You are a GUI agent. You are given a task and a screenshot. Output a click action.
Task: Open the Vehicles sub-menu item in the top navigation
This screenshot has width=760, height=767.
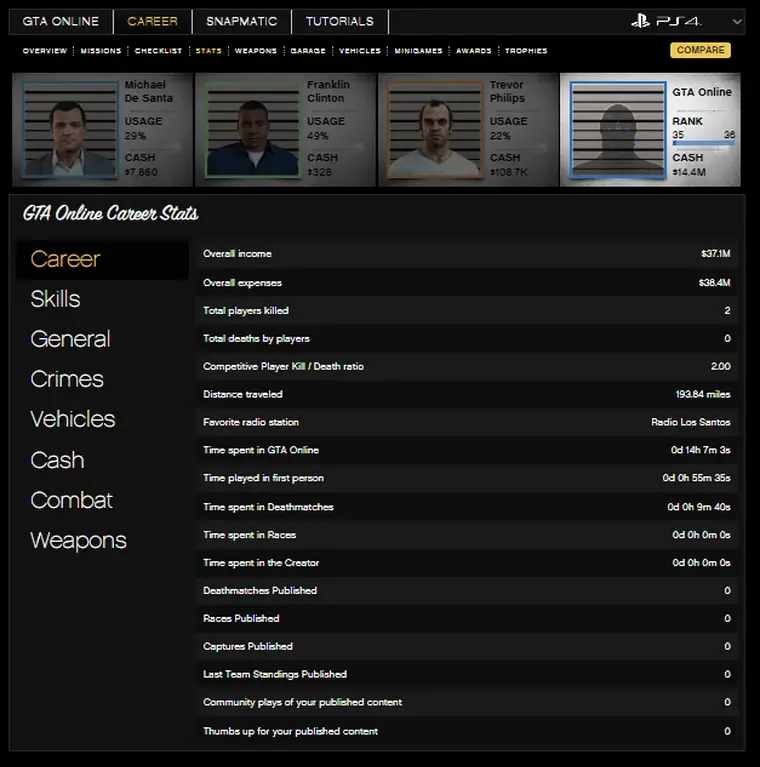click(360, 51)
